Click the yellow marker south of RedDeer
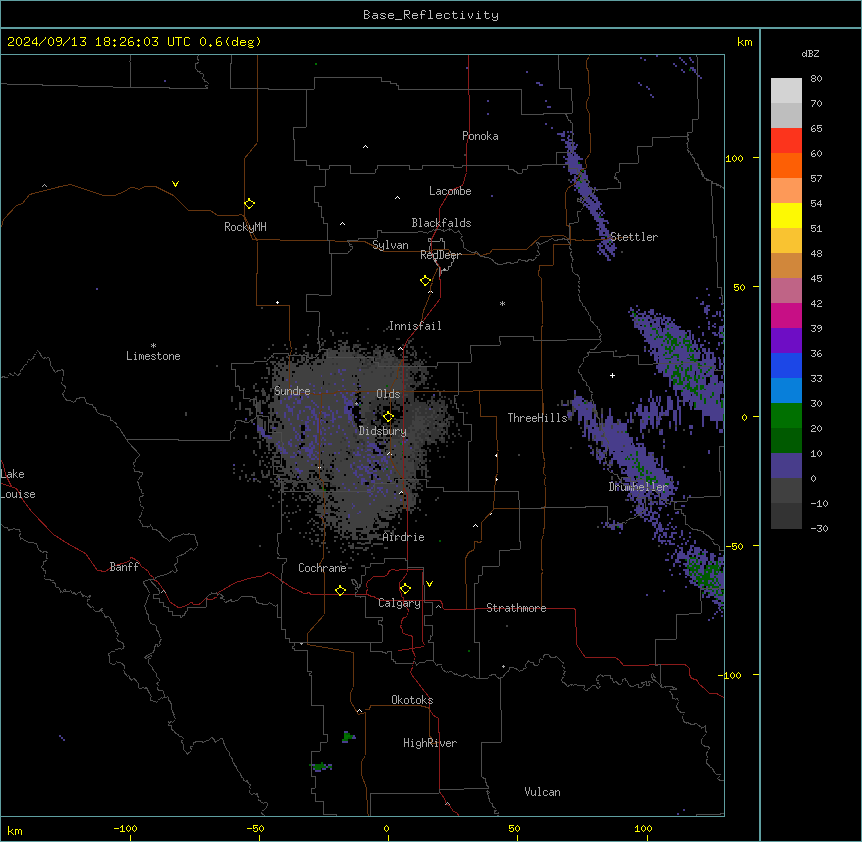 point(425,281)
